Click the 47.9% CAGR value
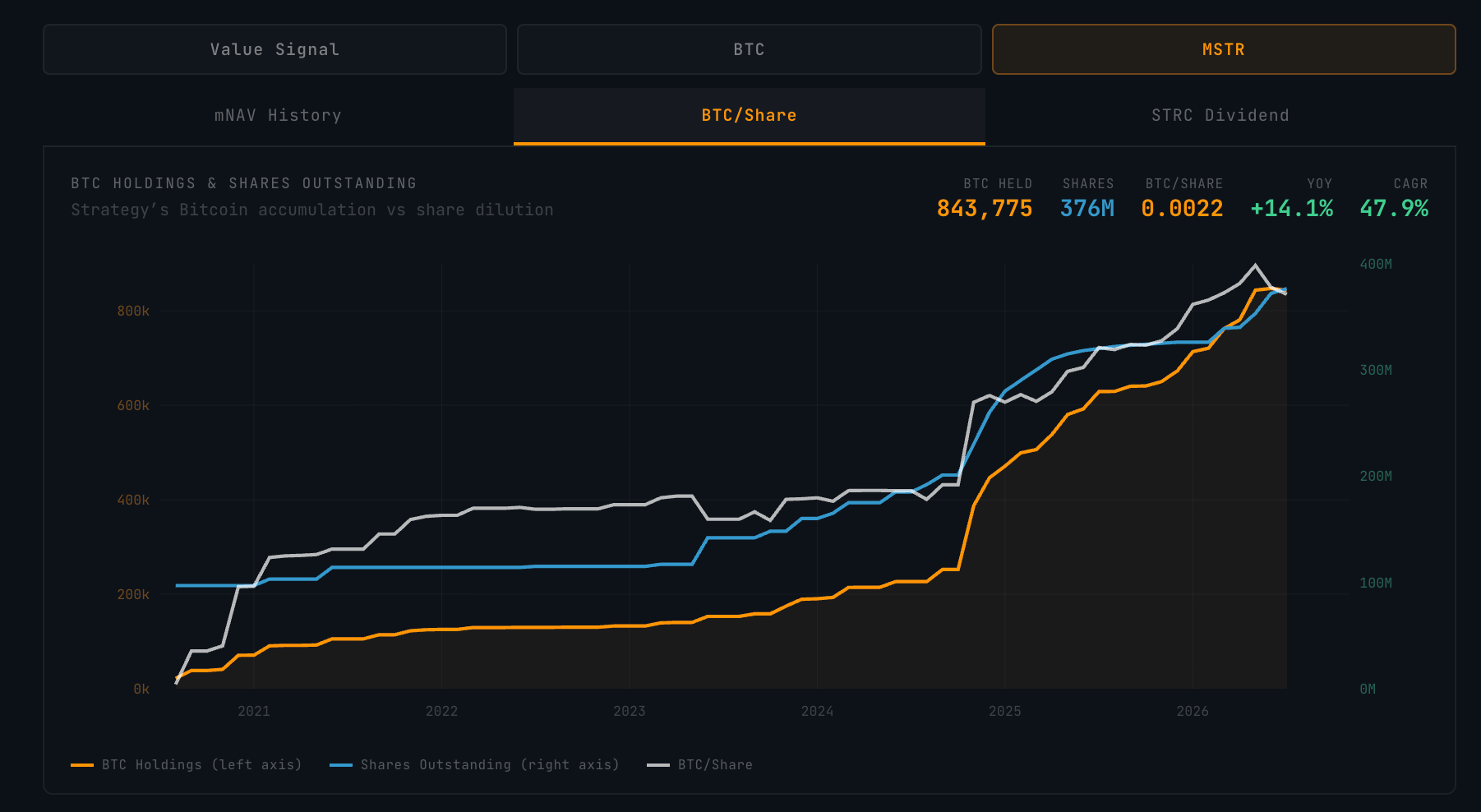 point(1394,209)
